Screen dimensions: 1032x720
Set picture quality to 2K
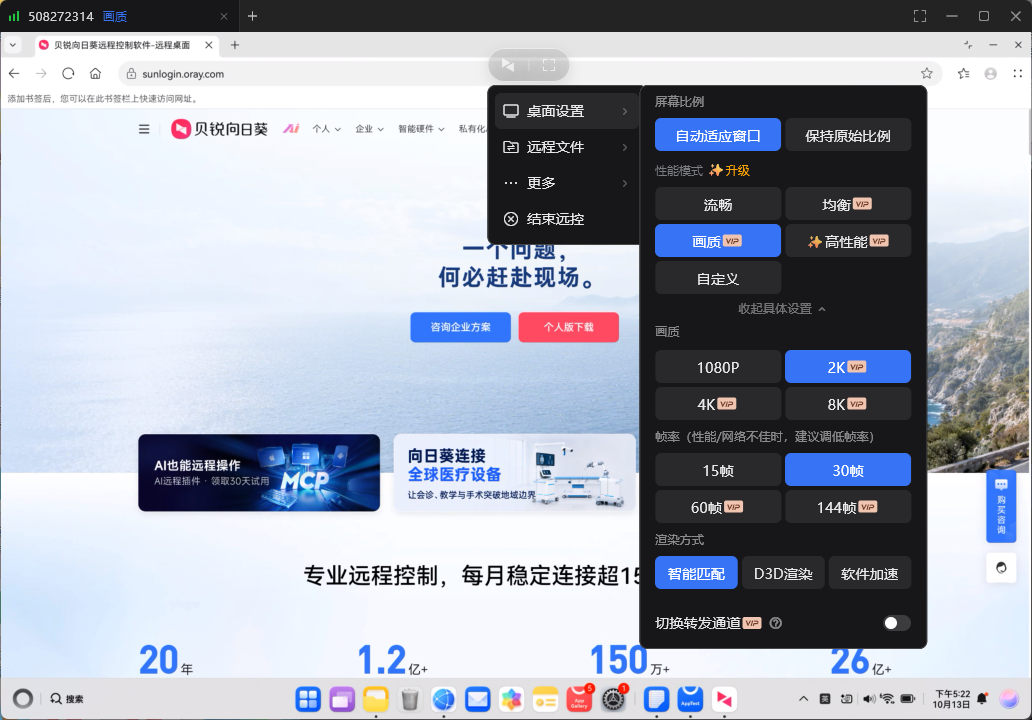click(x=848, y=367)
